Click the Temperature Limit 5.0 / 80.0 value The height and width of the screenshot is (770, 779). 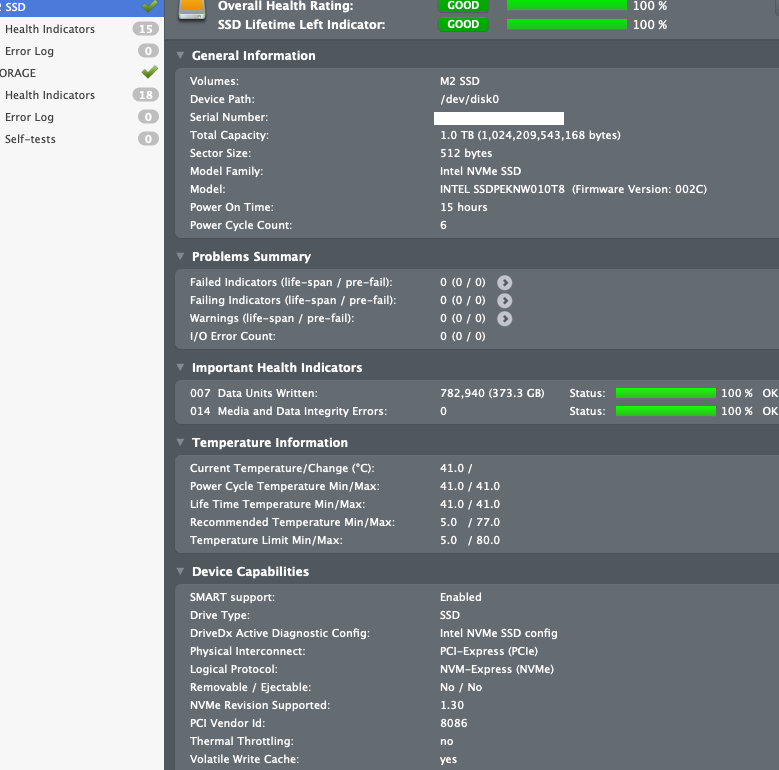[470, 540]
